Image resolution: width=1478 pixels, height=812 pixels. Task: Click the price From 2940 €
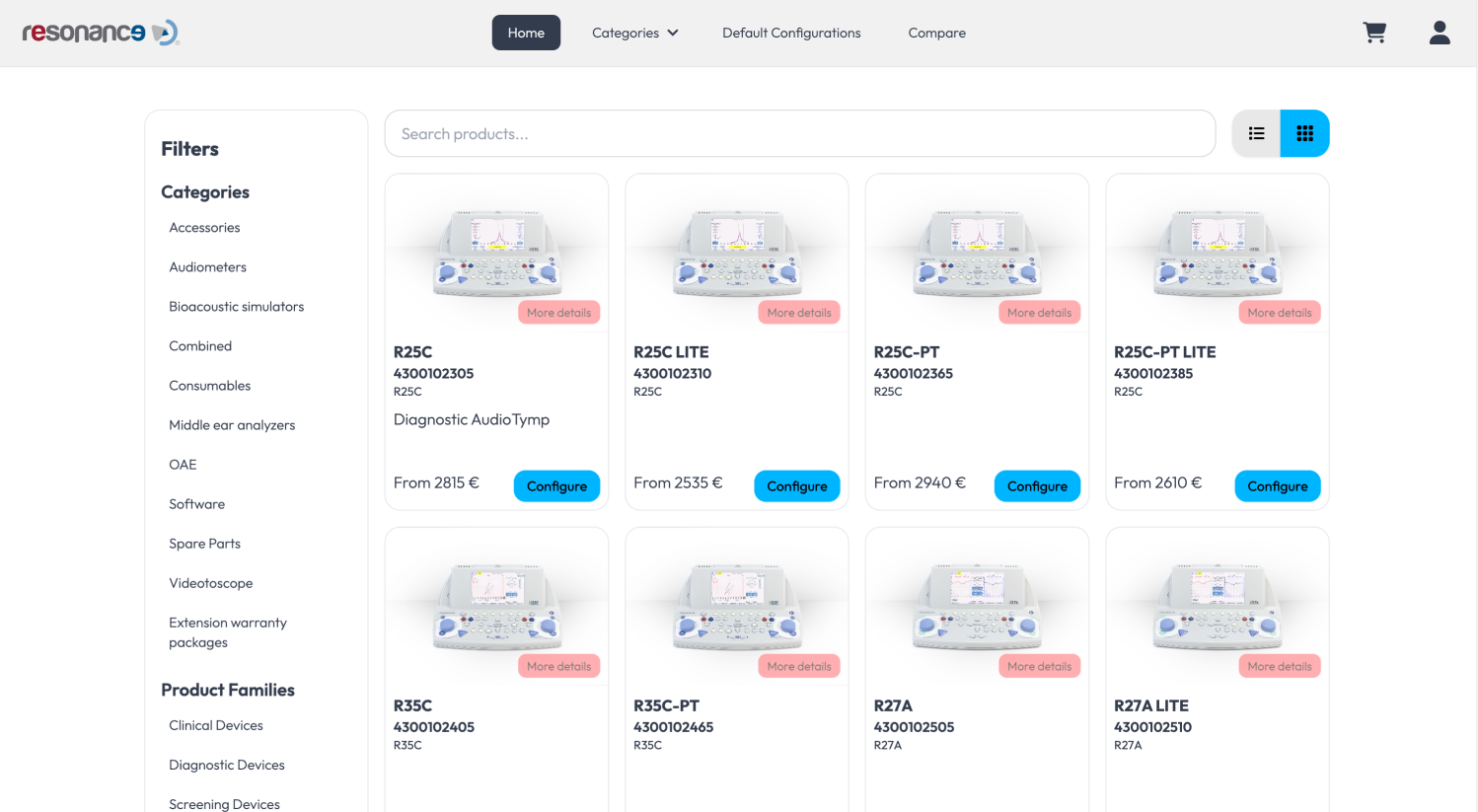(920, 483)
